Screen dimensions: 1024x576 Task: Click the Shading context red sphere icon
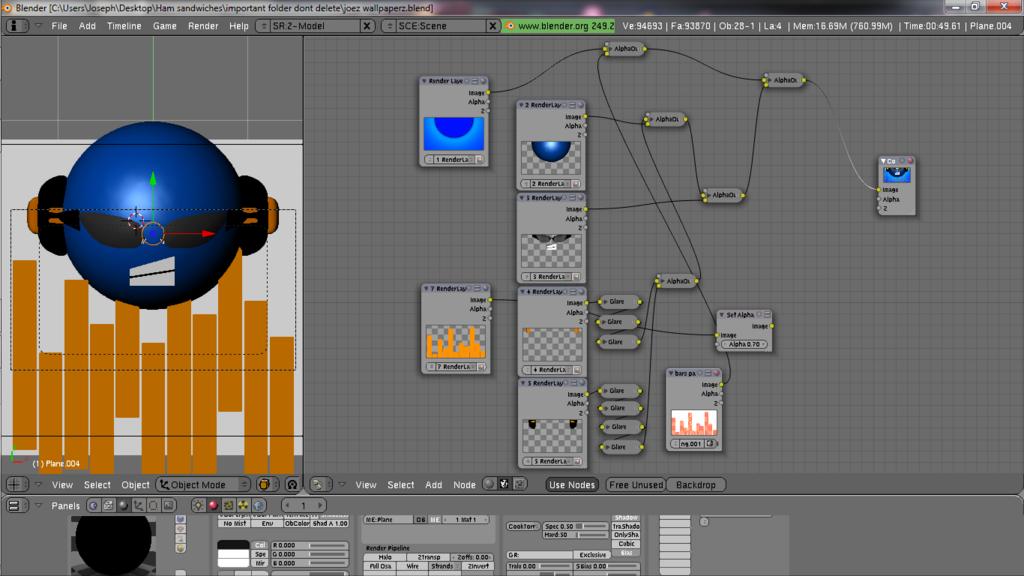pos(212,506)
